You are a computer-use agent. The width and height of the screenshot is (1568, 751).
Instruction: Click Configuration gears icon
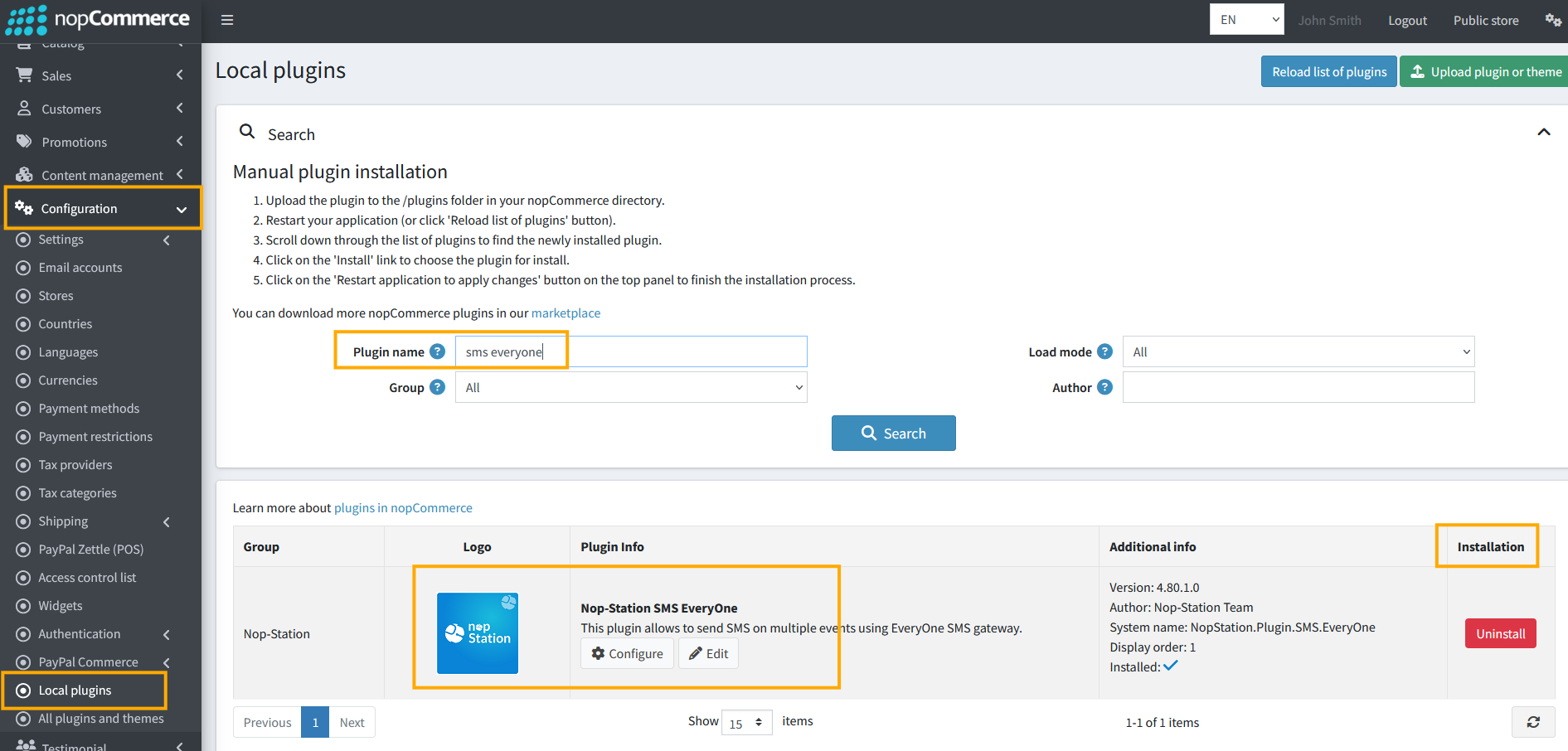(24, 207)
